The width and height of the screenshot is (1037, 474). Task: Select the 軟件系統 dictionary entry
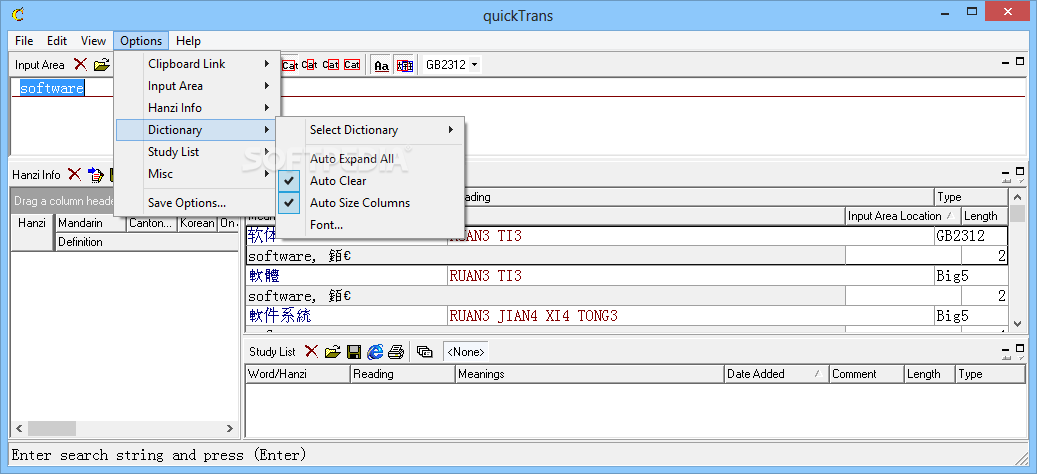(x=347, y=316)
